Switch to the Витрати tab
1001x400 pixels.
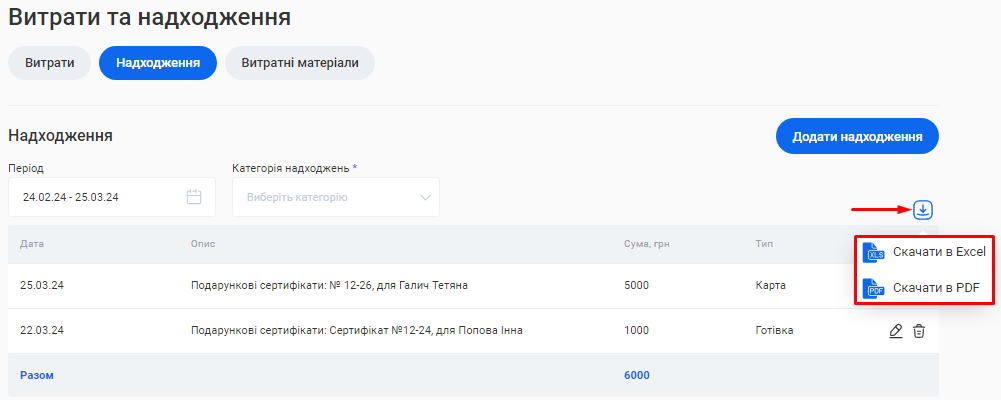click(x=50, y=62)
